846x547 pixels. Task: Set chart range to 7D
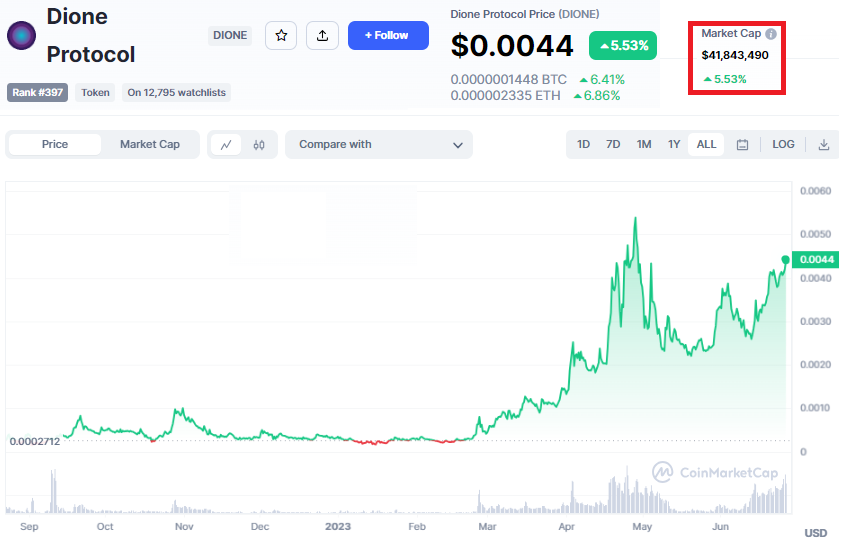(x=613, y=145)
